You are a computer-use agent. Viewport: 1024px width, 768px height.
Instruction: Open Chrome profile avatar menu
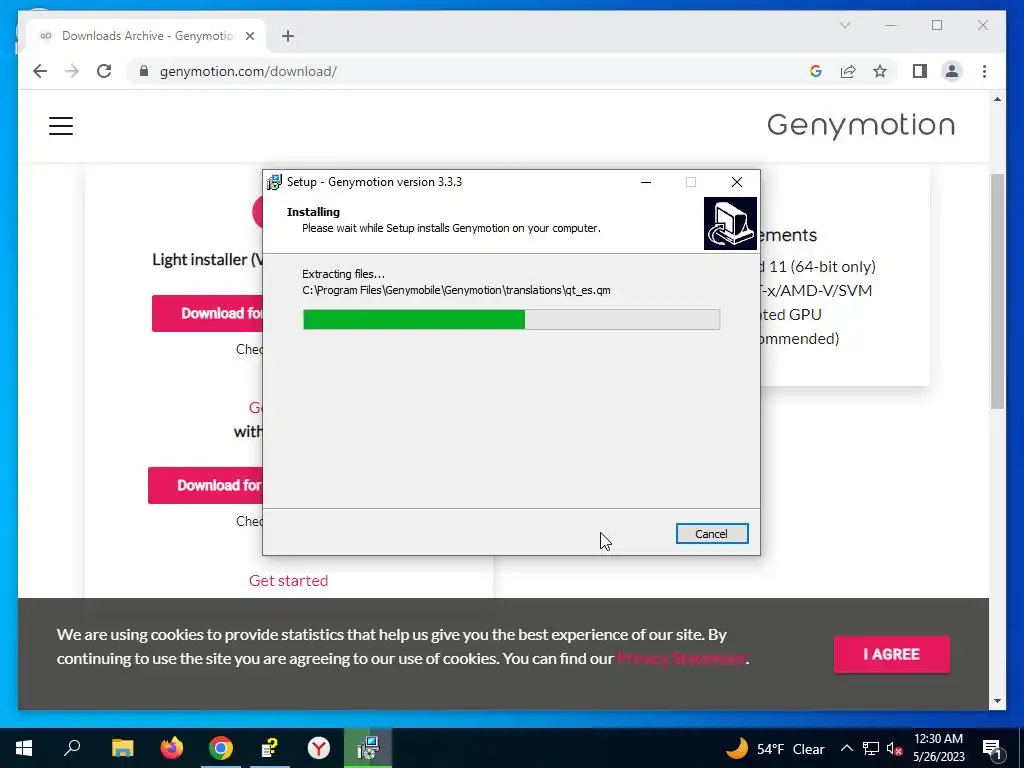coord(952,71)
